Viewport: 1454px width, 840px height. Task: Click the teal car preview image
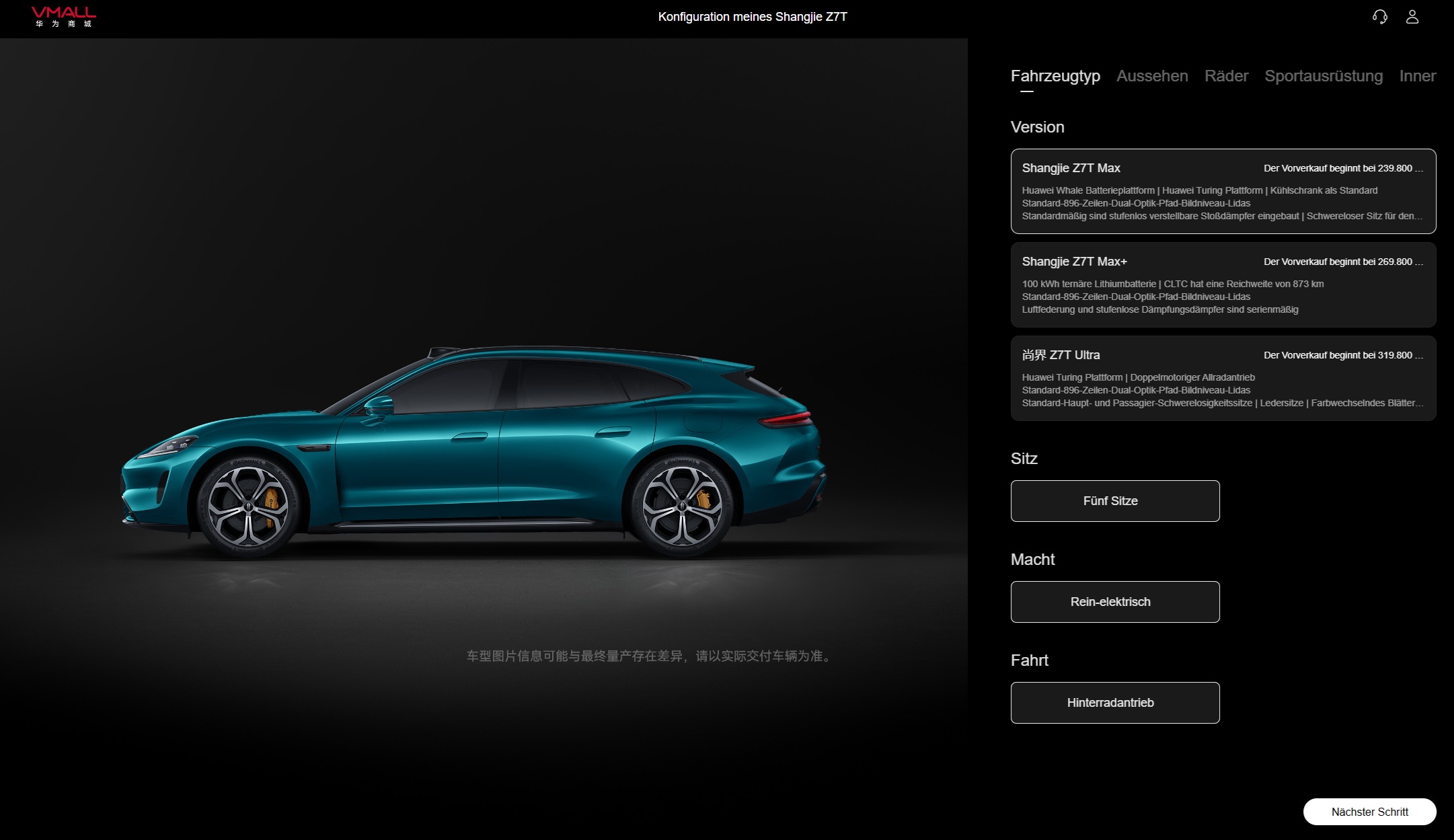[471, 451]
